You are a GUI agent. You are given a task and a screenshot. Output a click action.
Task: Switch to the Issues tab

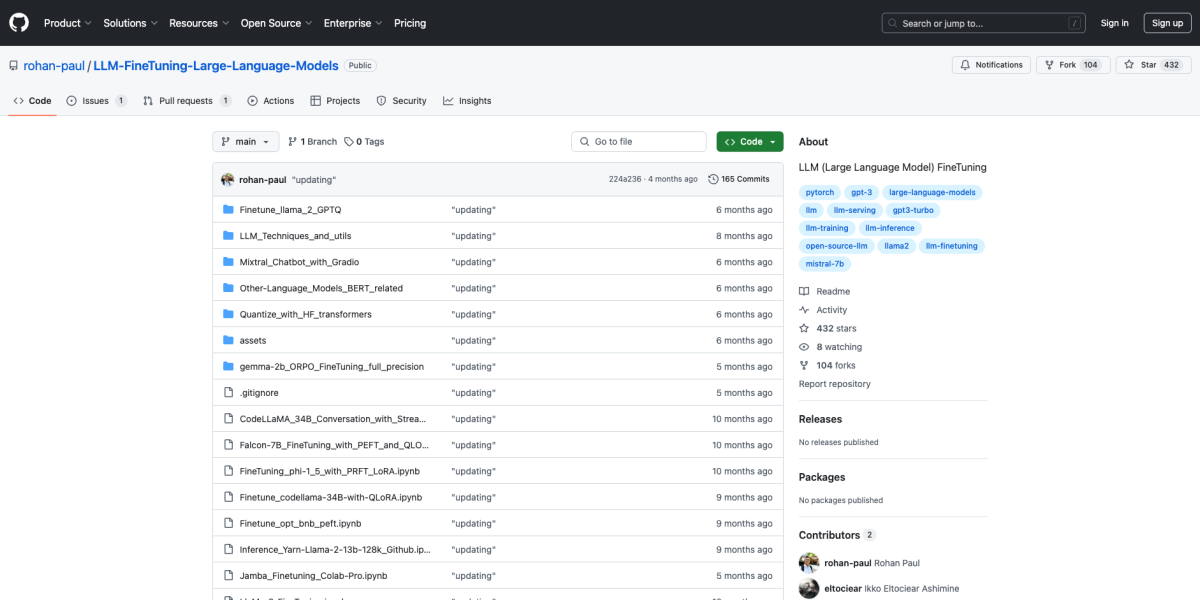pyautogui.click(x=96, y=101)
